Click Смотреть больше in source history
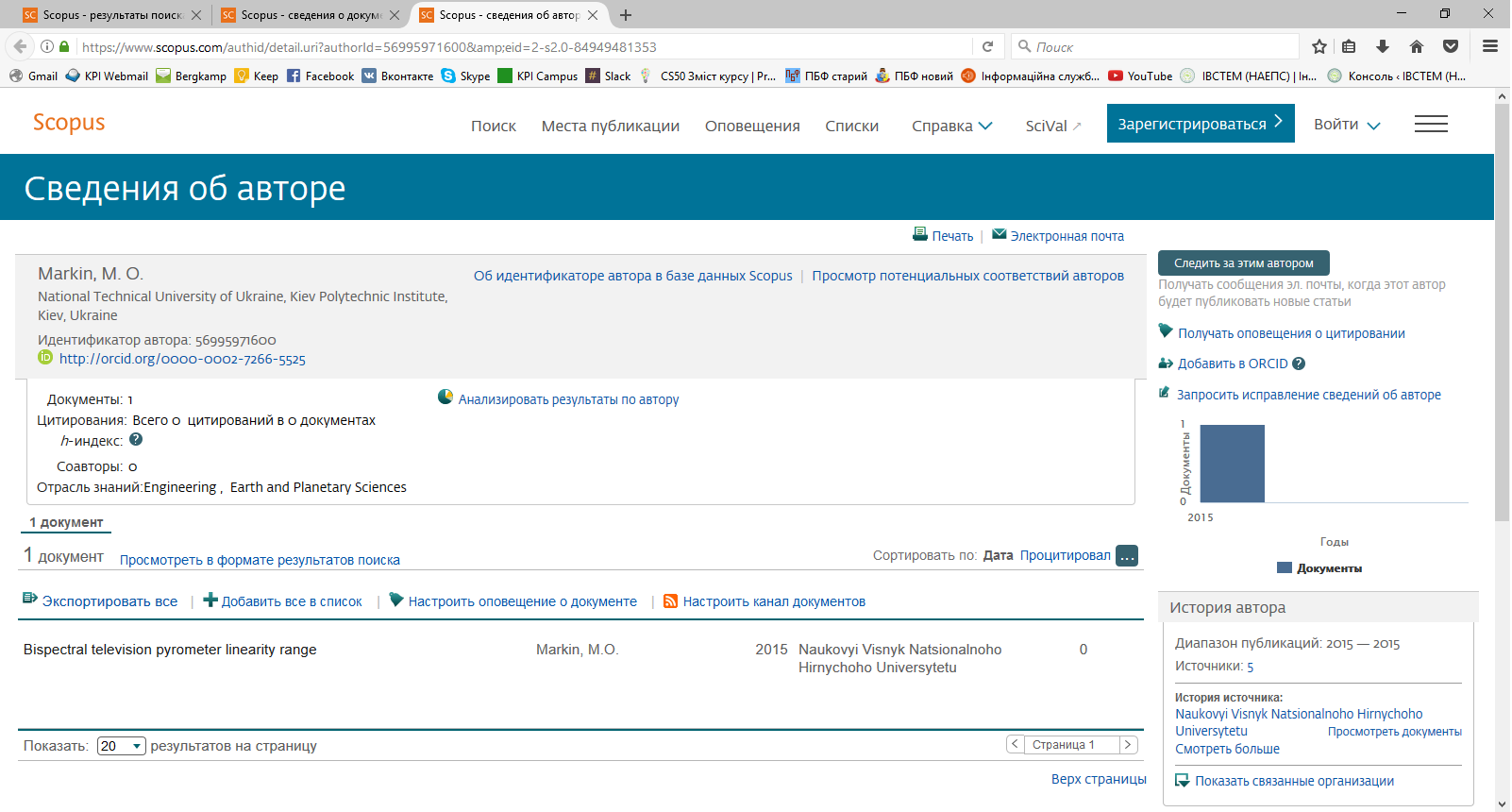 (x=1227, y=749)
